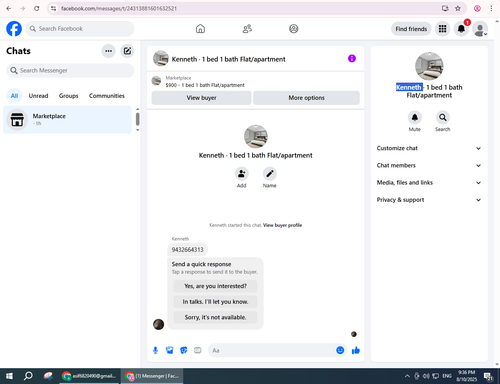
Task: Reload the page
Action: tap(37, 8)
